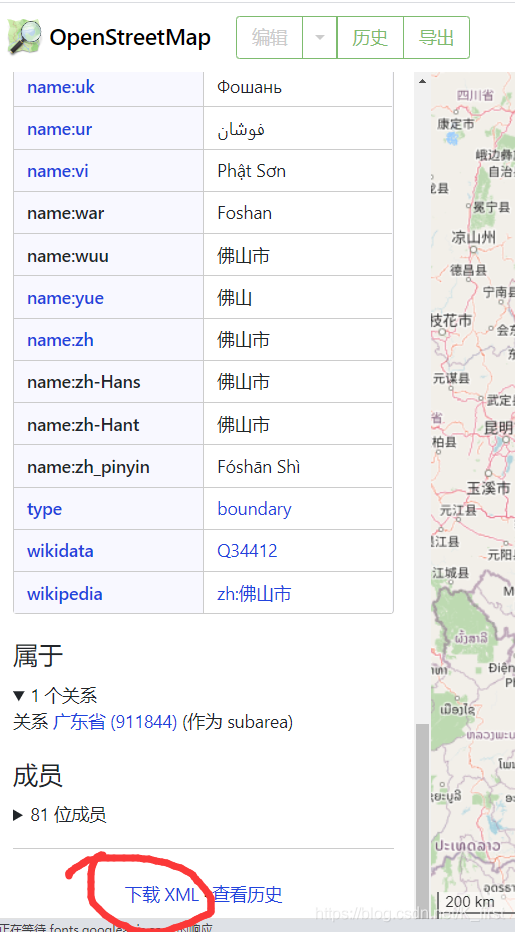Click the boundary type value link
Viewport: 515px width, 932px height.
coord(255,509)
